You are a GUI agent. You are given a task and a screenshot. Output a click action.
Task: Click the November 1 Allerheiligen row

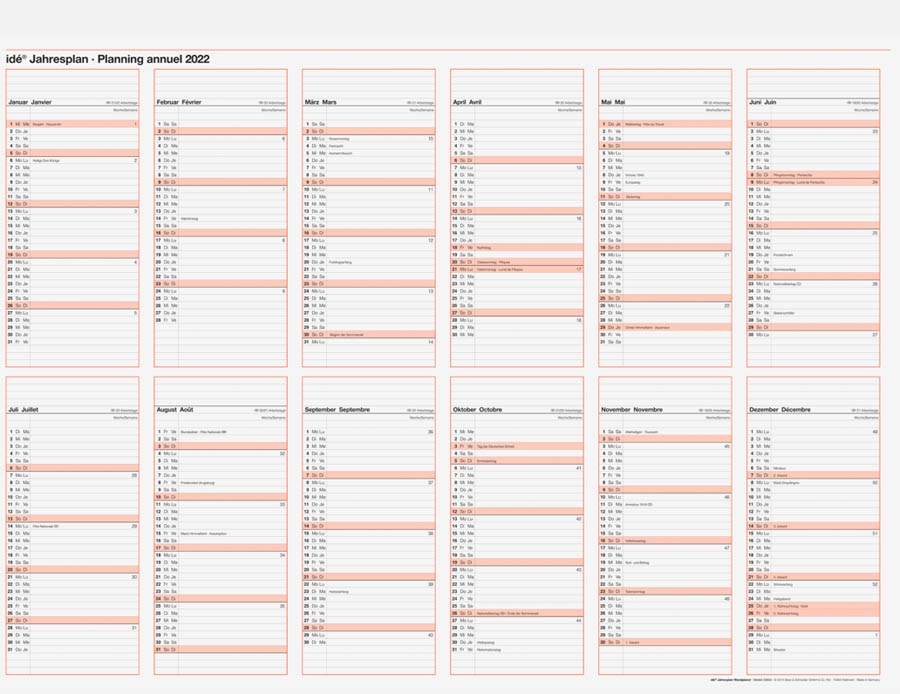(x=665, y=432)
